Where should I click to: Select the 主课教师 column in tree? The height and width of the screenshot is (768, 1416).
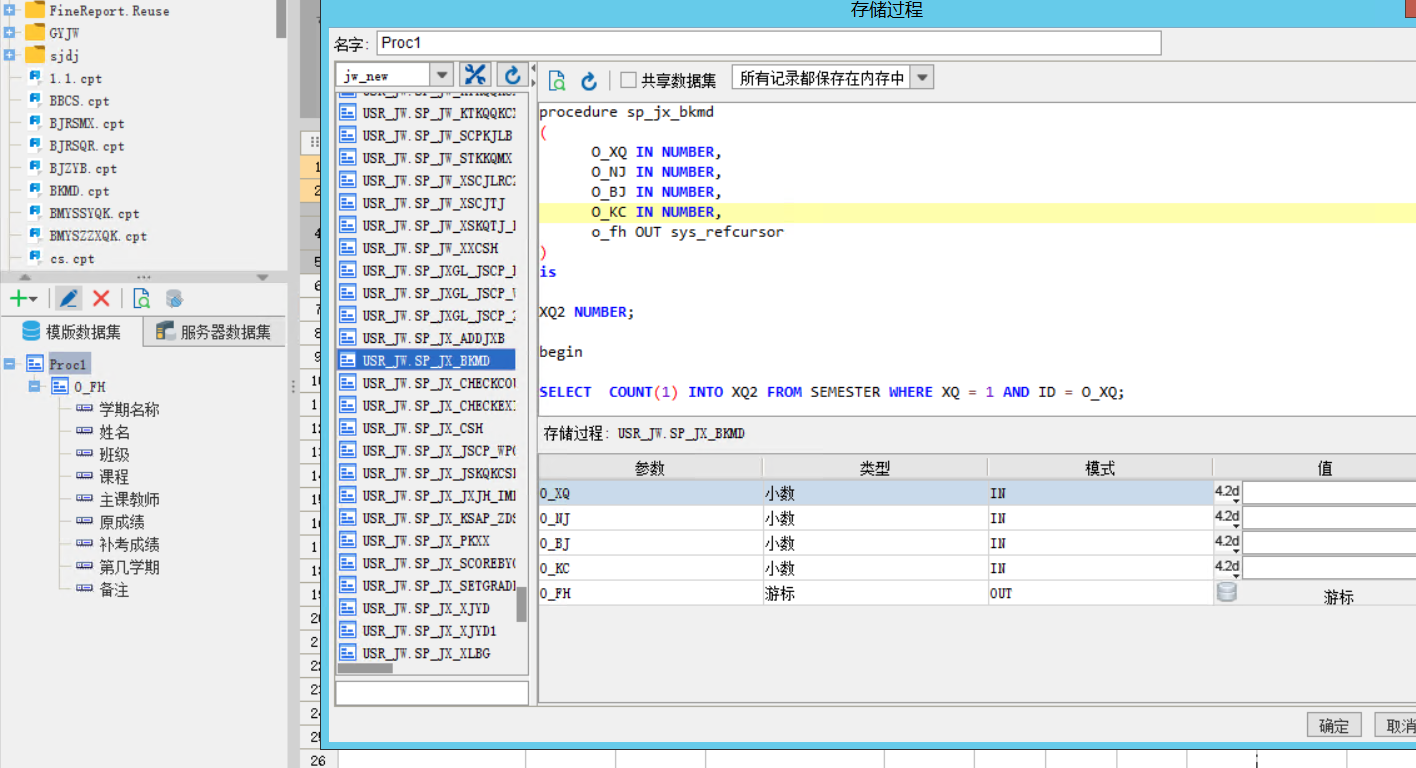tap(129, 499)
